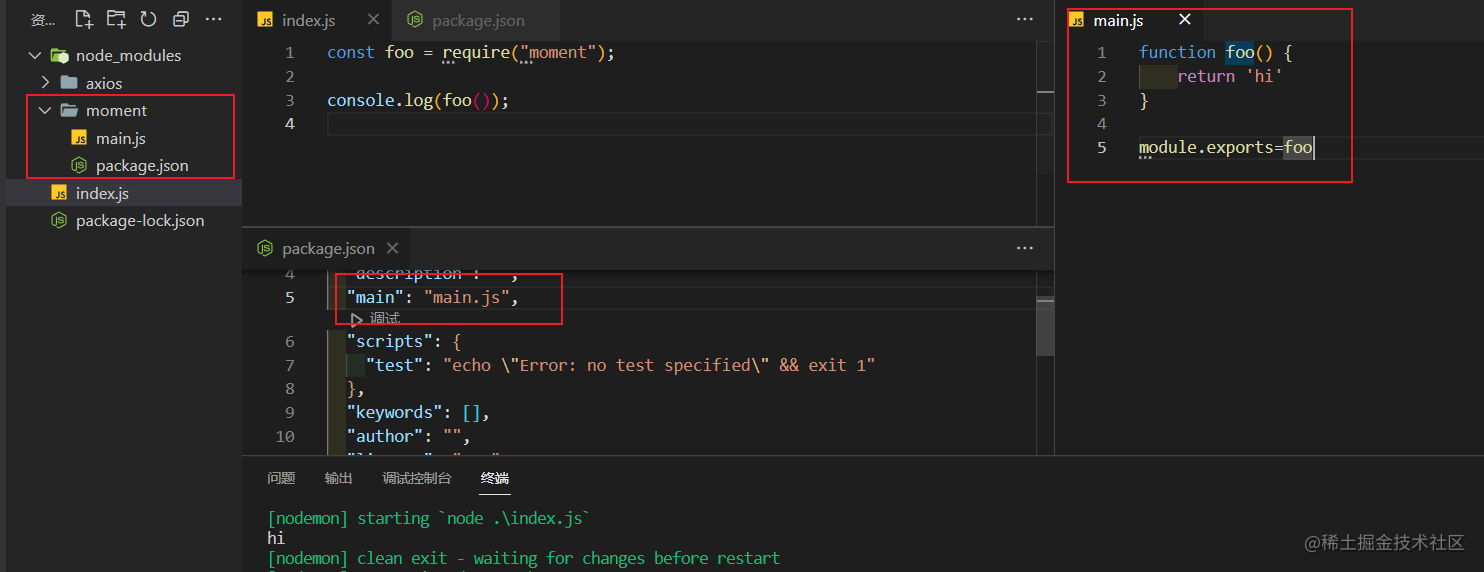The image size is (1484, 572).
Task: Switch to the top package.json tab
Action: click(466, 20)
